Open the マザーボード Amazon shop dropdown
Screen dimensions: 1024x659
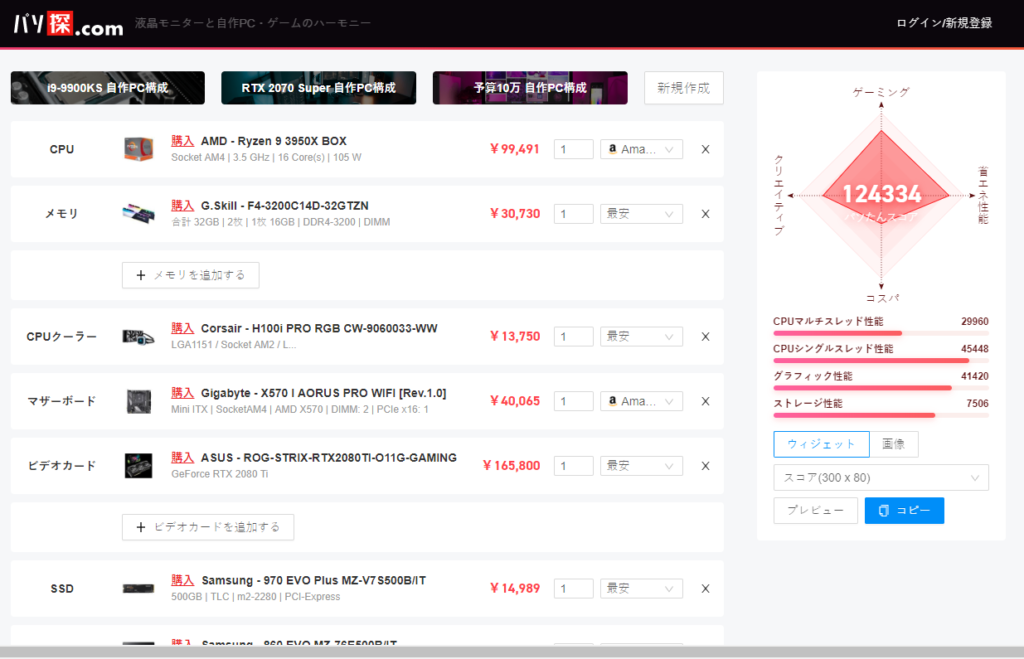coord(641,401)
